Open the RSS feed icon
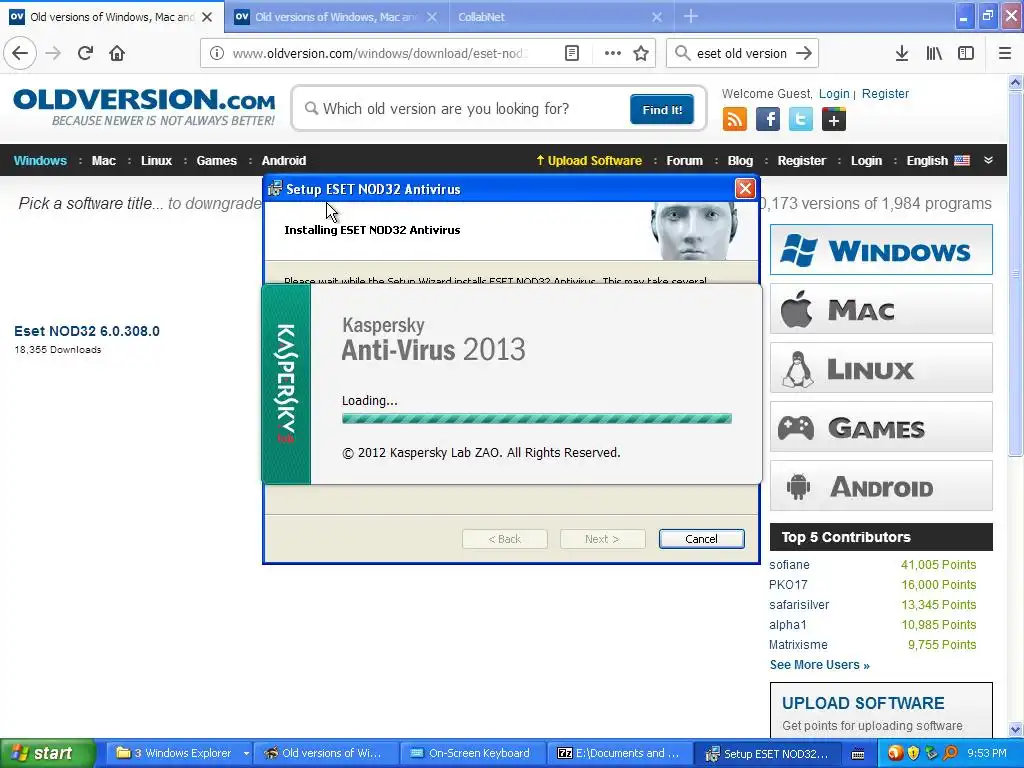The height and width of the screenshot is (768, 1024). tap(734, 119)
